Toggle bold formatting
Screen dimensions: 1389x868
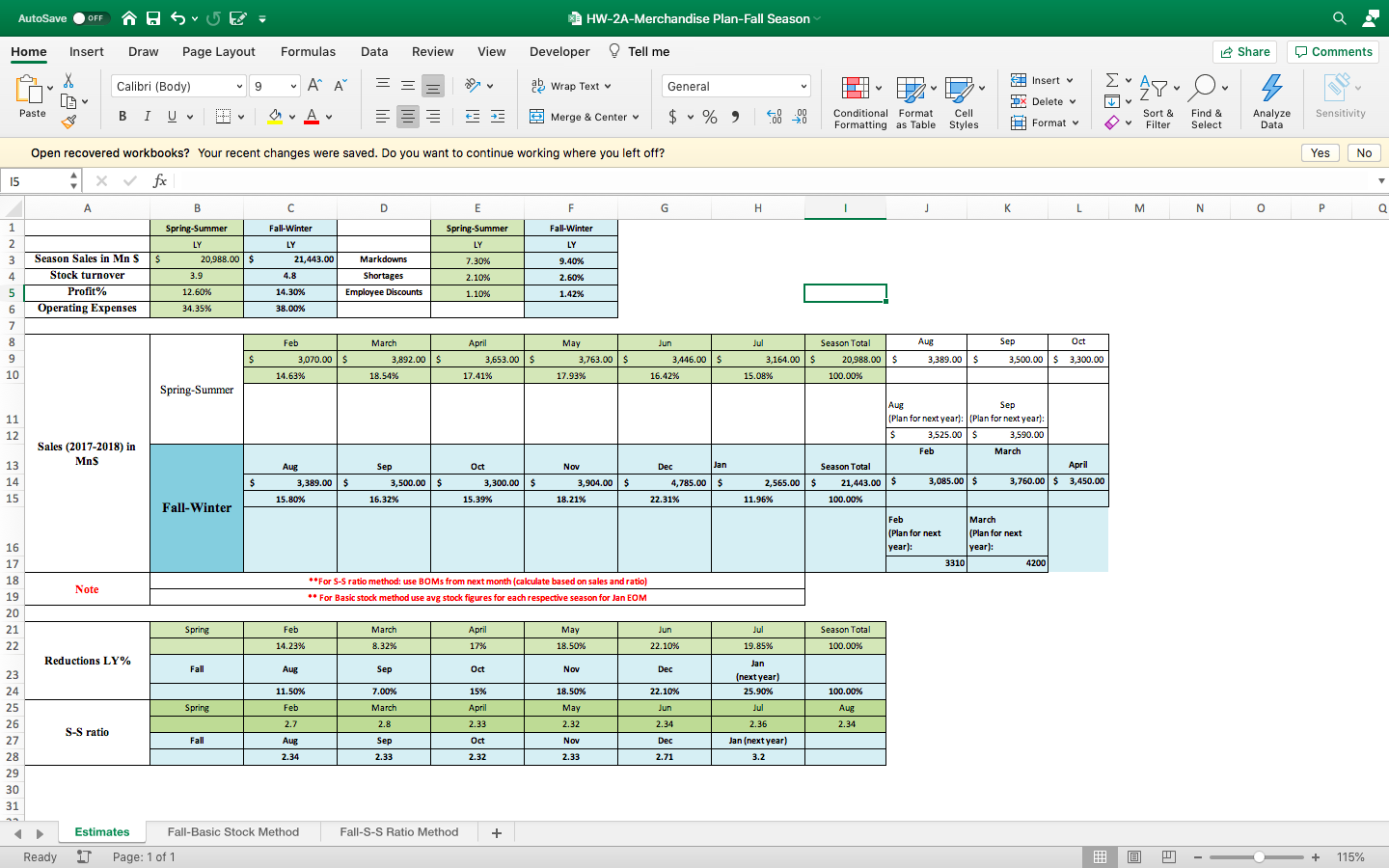click(122, 116)
